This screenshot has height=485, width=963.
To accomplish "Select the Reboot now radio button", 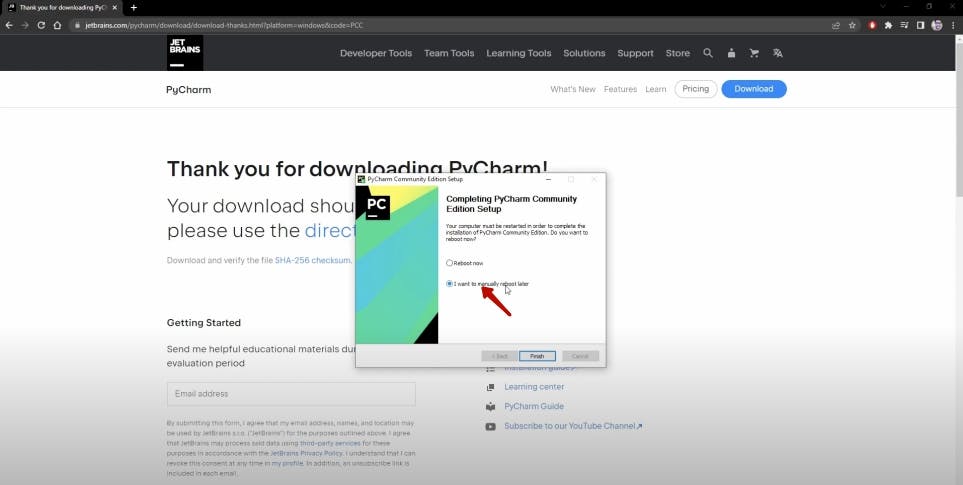I will 450,263.
